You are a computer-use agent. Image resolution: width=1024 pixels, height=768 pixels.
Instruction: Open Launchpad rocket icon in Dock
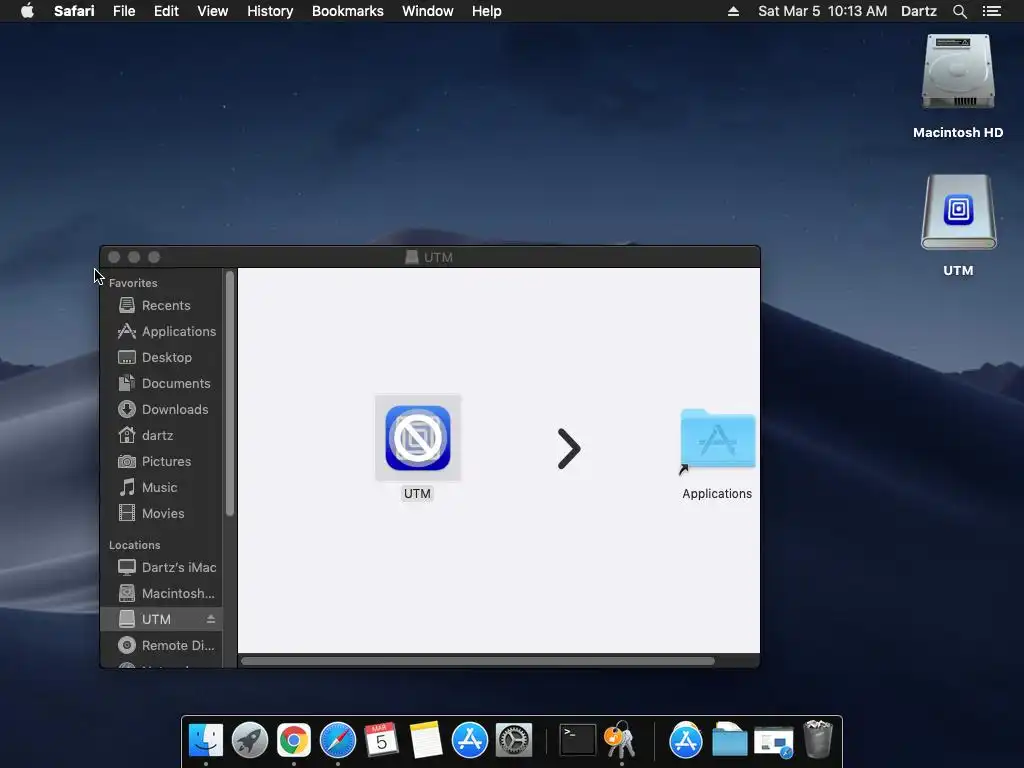point(249,740)
